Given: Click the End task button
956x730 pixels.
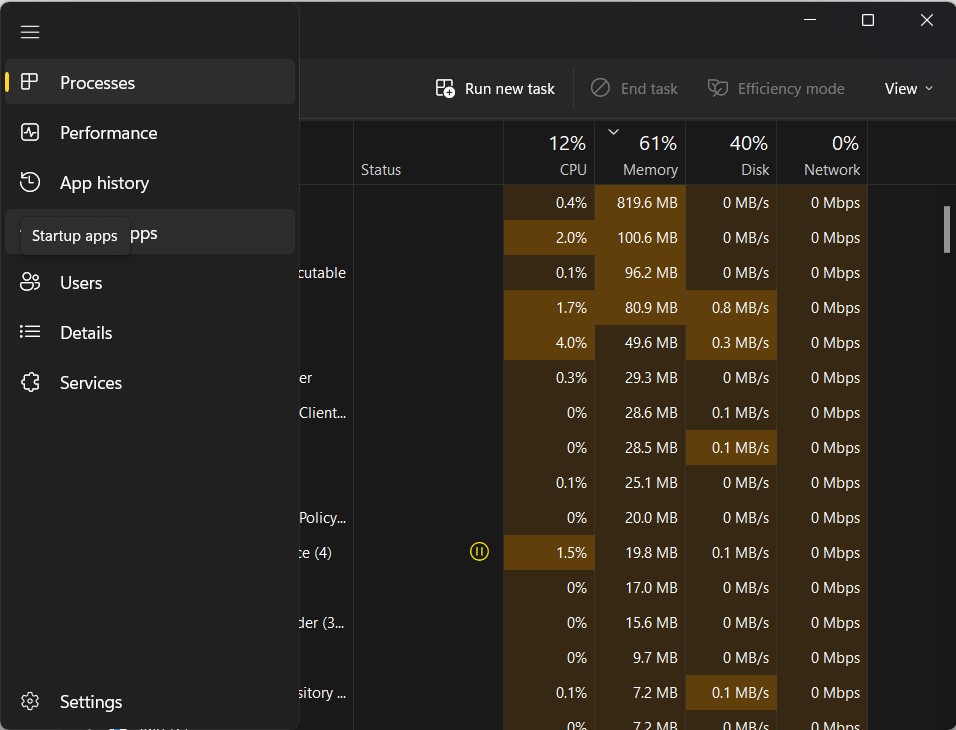Looking at the screenshot, I should coord(634,88).
